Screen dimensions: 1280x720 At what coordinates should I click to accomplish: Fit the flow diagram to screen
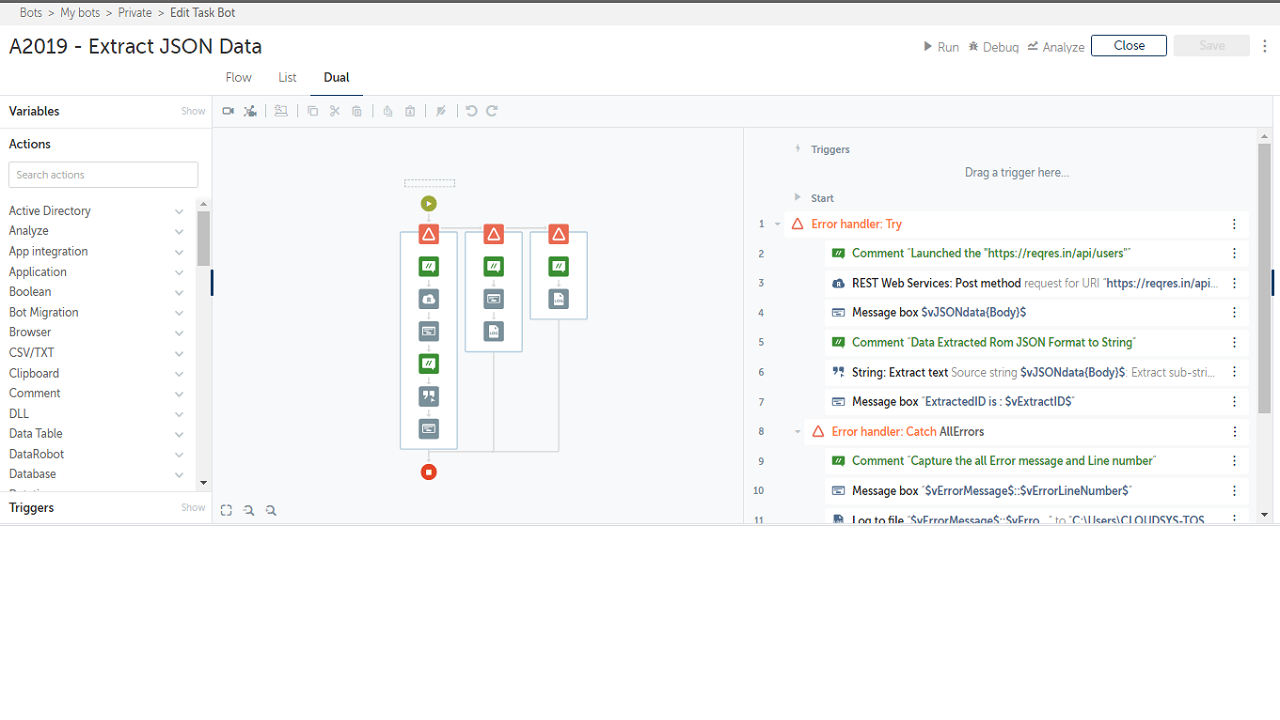point(226,510)
